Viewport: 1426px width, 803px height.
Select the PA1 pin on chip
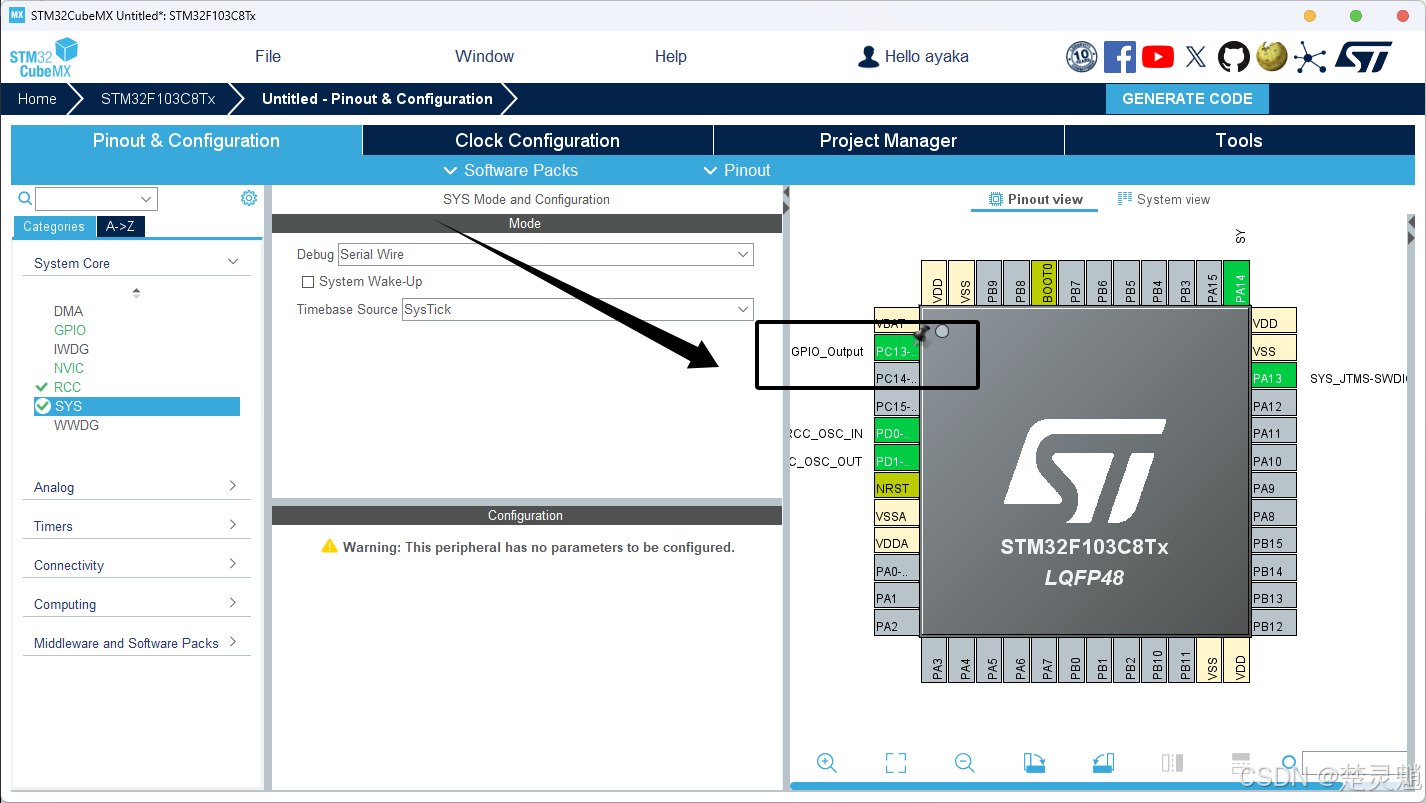[x=896, y=598]
